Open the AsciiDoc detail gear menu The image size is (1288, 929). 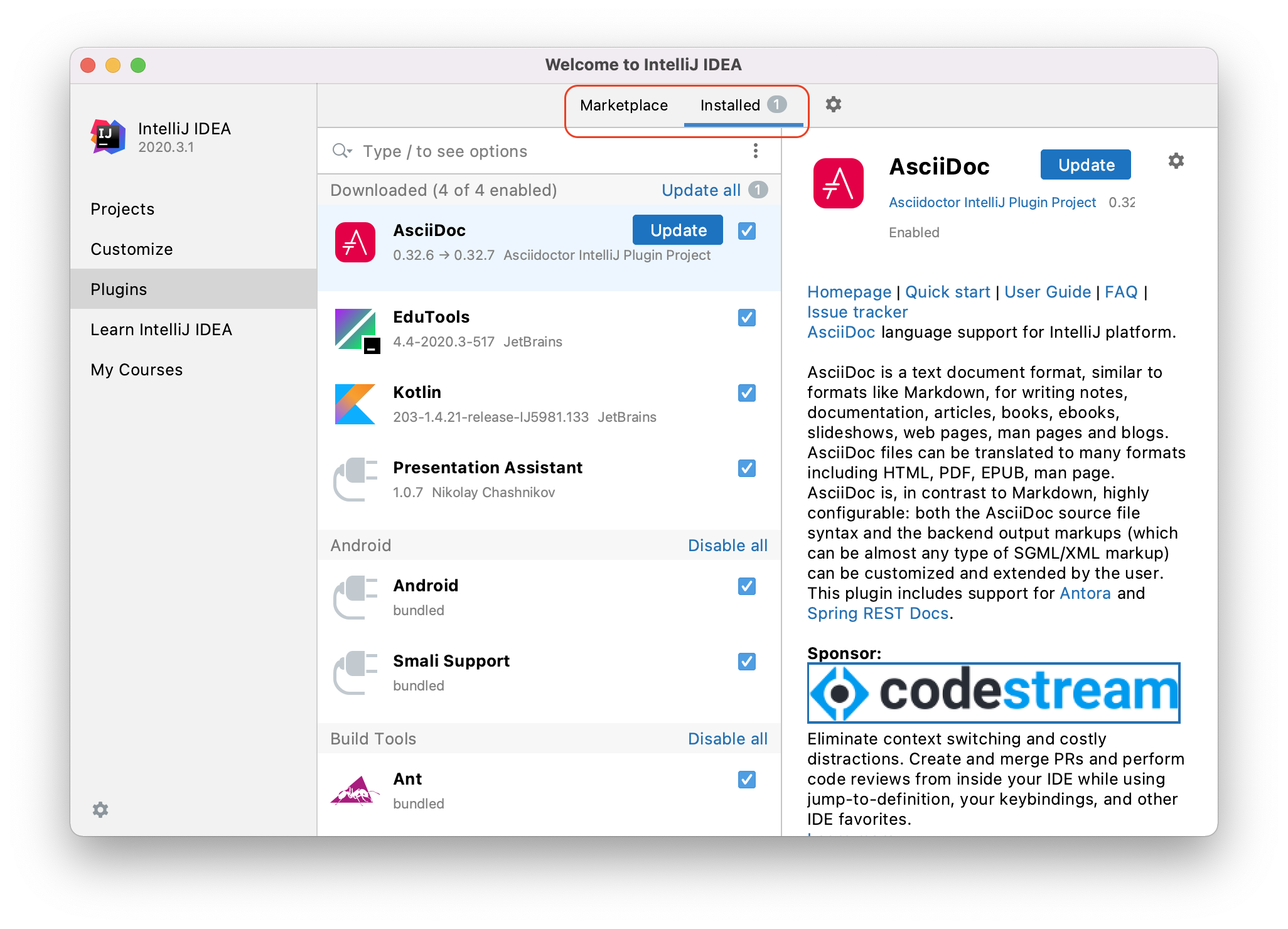(1176, 161)
